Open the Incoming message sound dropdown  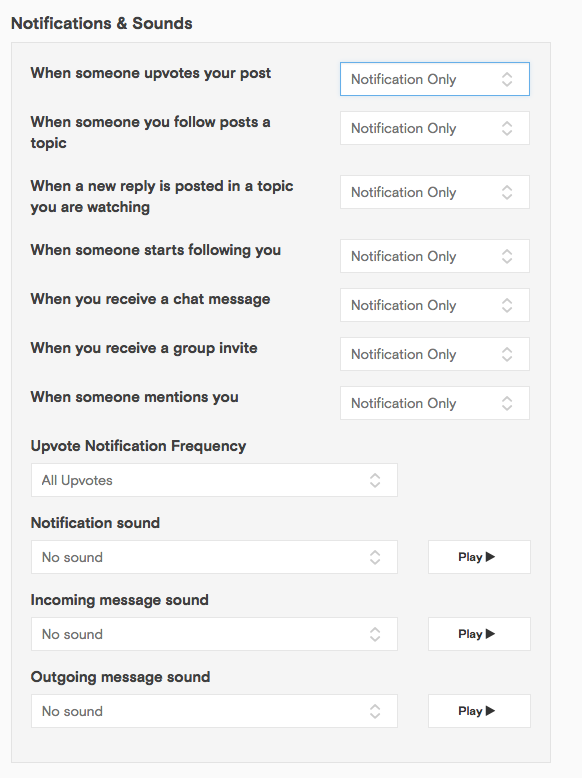coord(214,634)
